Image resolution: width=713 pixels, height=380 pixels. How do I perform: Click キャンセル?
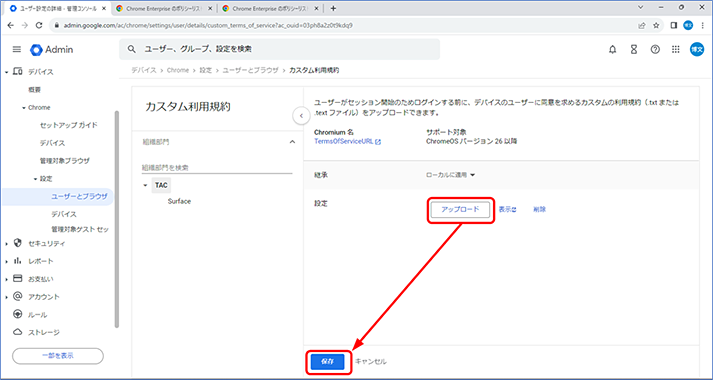point(371,362)
